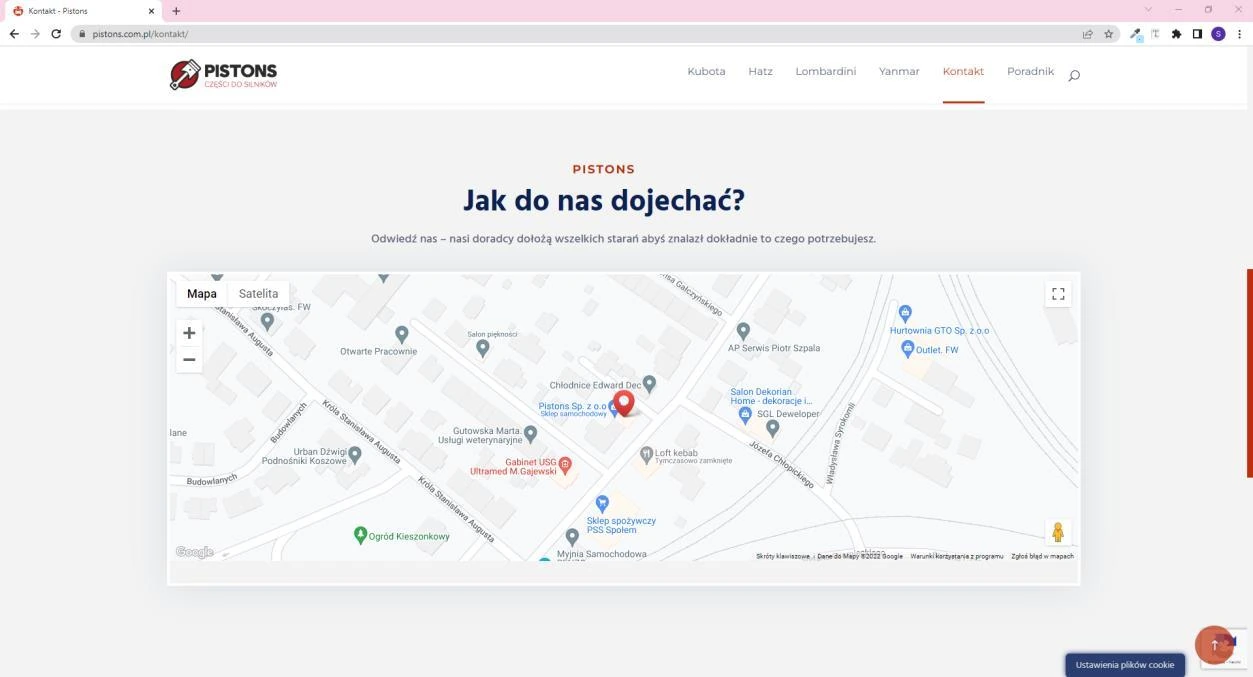The width and height of the screenshot is (1253, 677).
Task: Open a new browser tab
Action: (177, 11)
